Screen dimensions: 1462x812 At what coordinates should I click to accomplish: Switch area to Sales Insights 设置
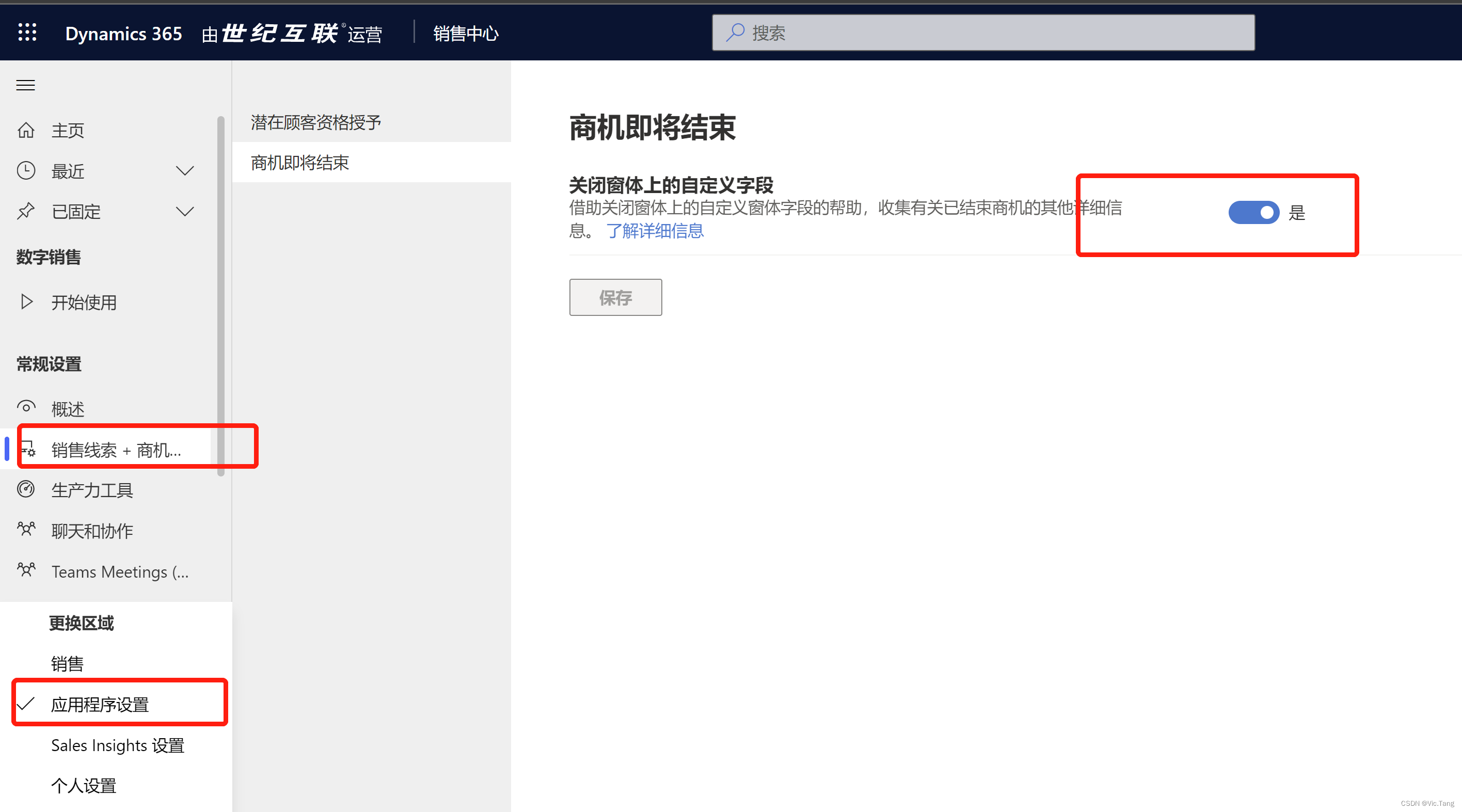[x=118, y=745]
